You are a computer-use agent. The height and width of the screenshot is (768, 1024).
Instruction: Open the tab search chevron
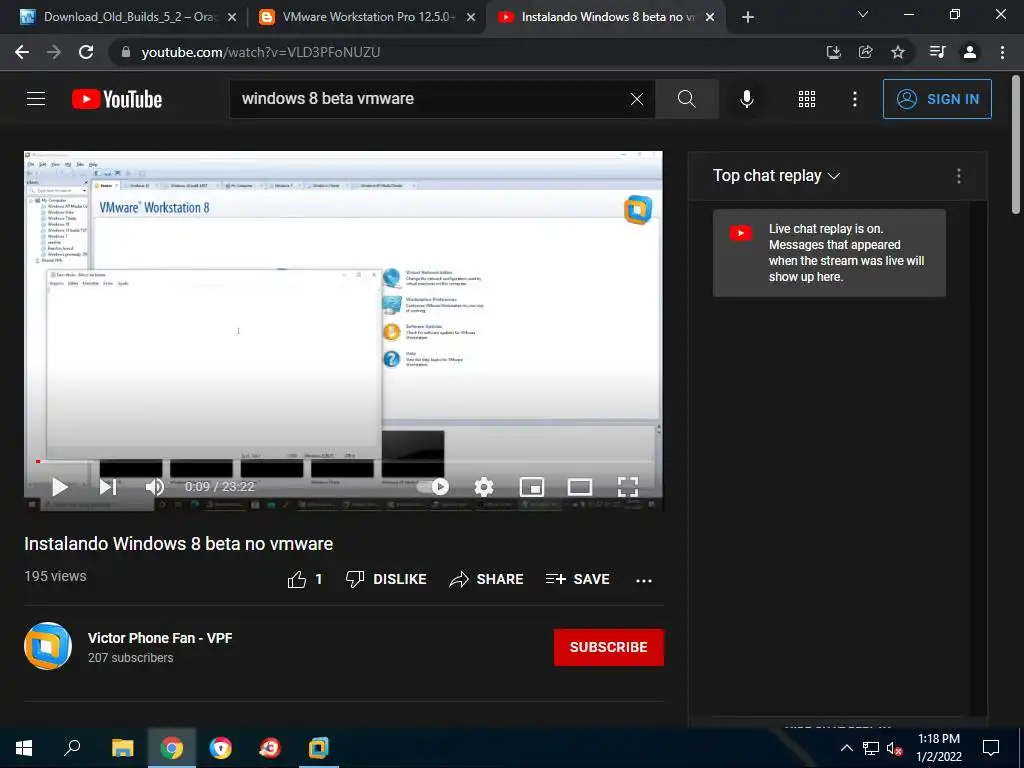(863, 14)
